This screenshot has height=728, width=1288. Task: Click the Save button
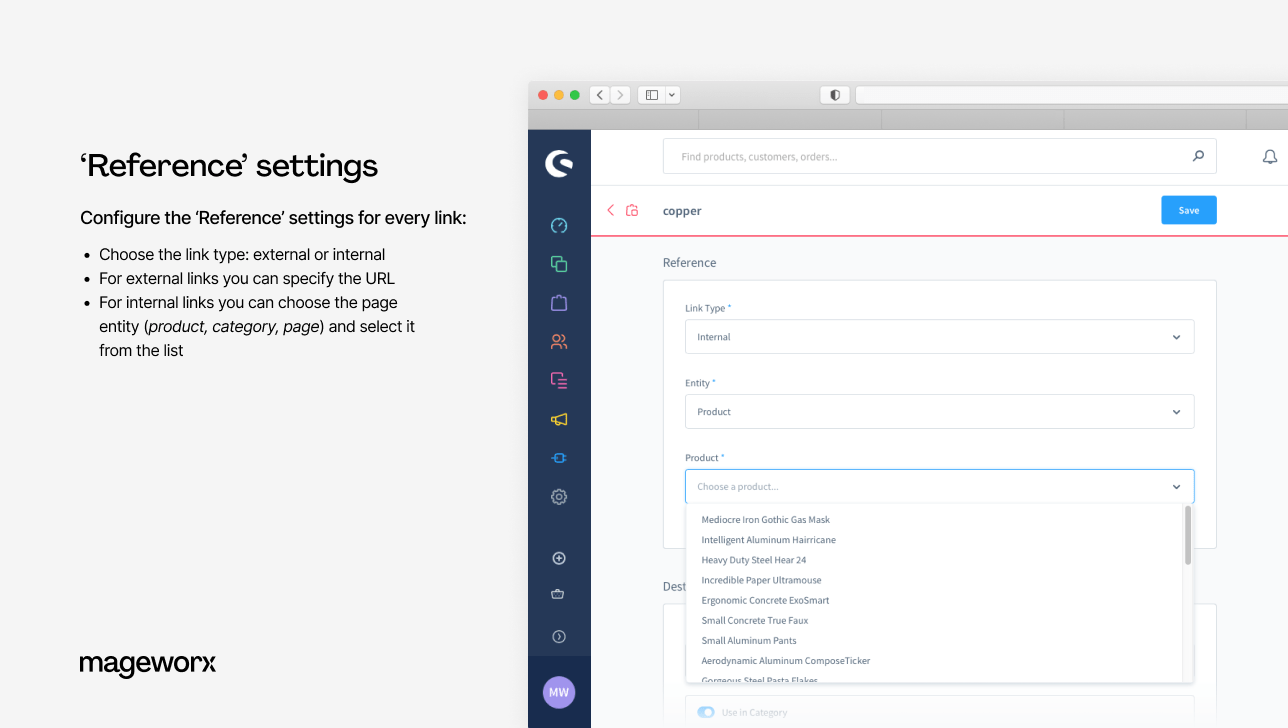(x=1188, y=210)
